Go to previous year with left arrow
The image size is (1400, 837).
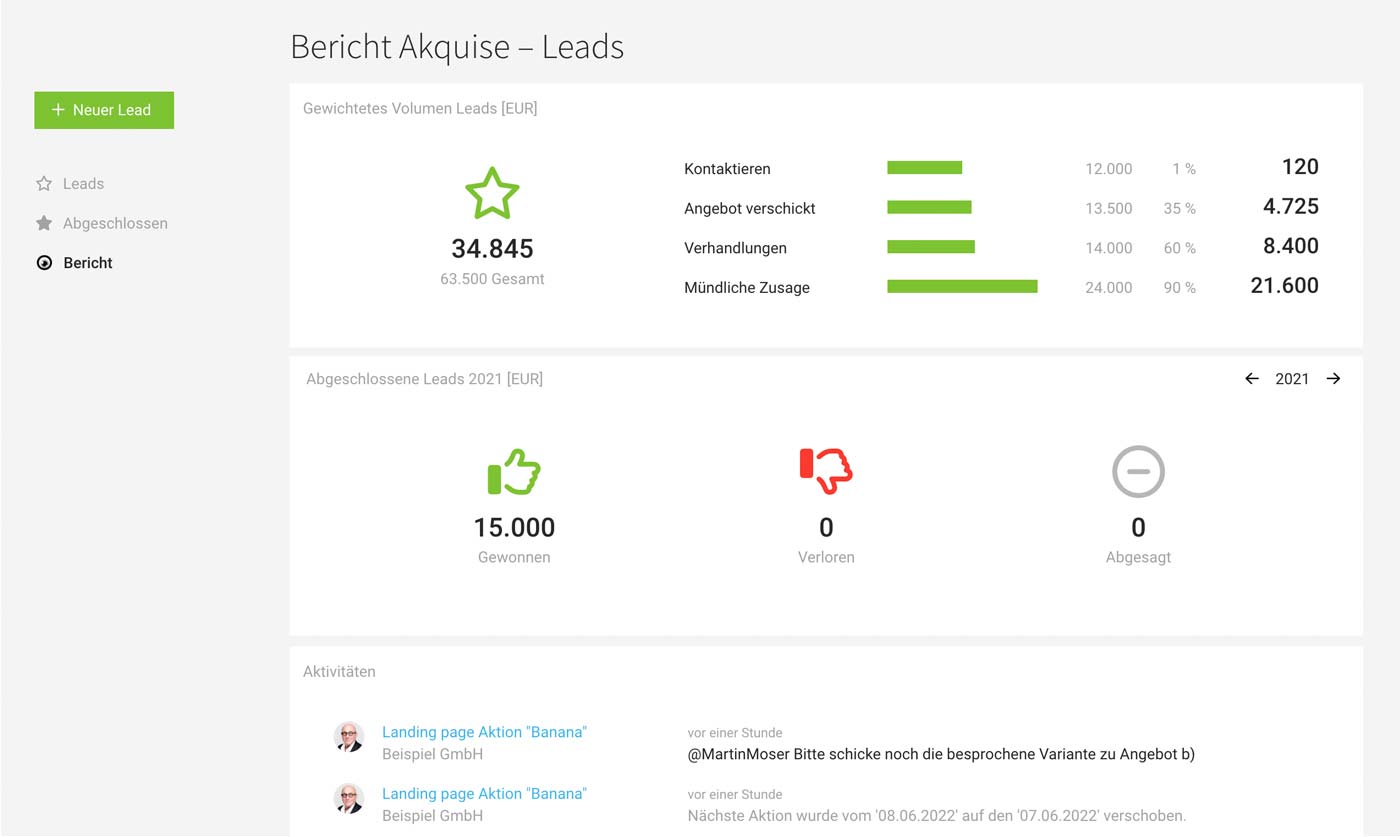click(x=1252, y=379)
